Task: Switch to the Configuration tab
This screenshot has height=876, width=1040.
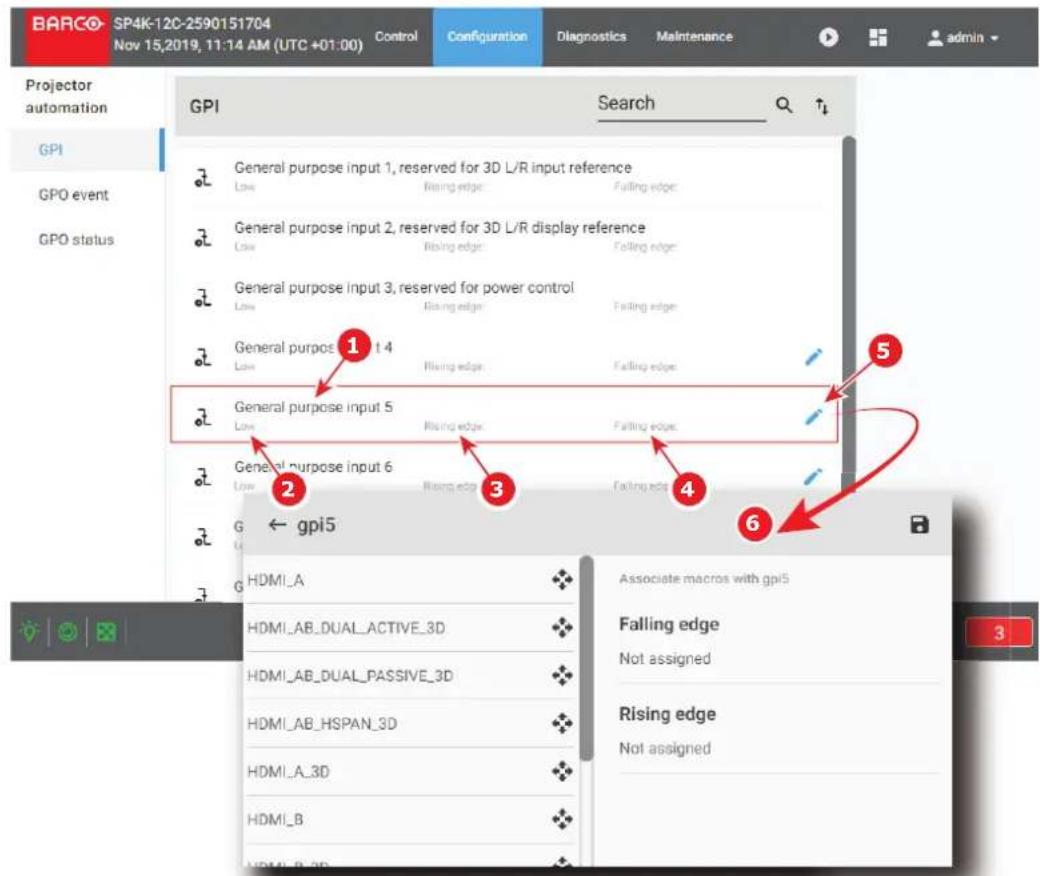Action: [488, 36]
